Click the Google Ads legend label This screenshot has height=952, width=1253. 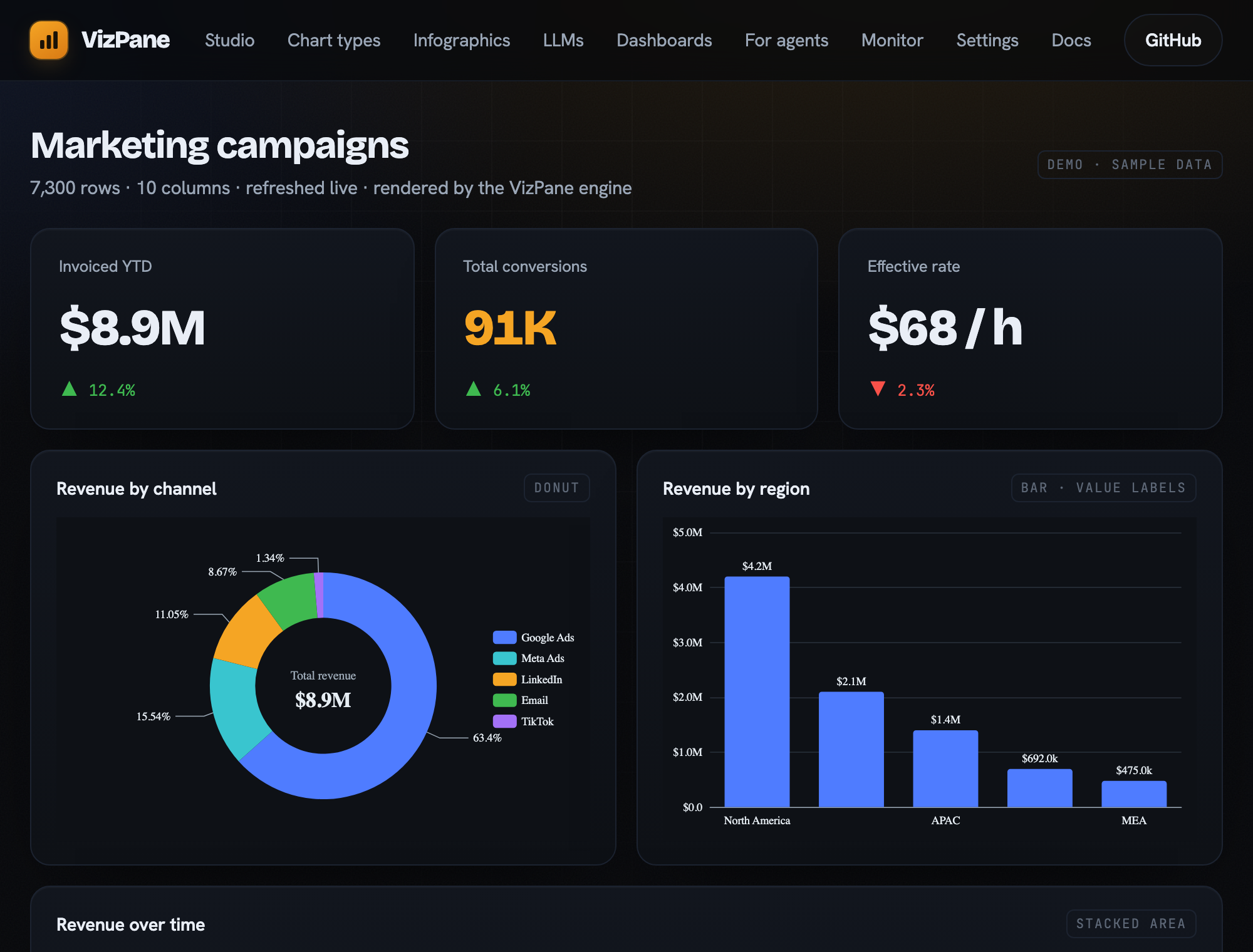548,638
